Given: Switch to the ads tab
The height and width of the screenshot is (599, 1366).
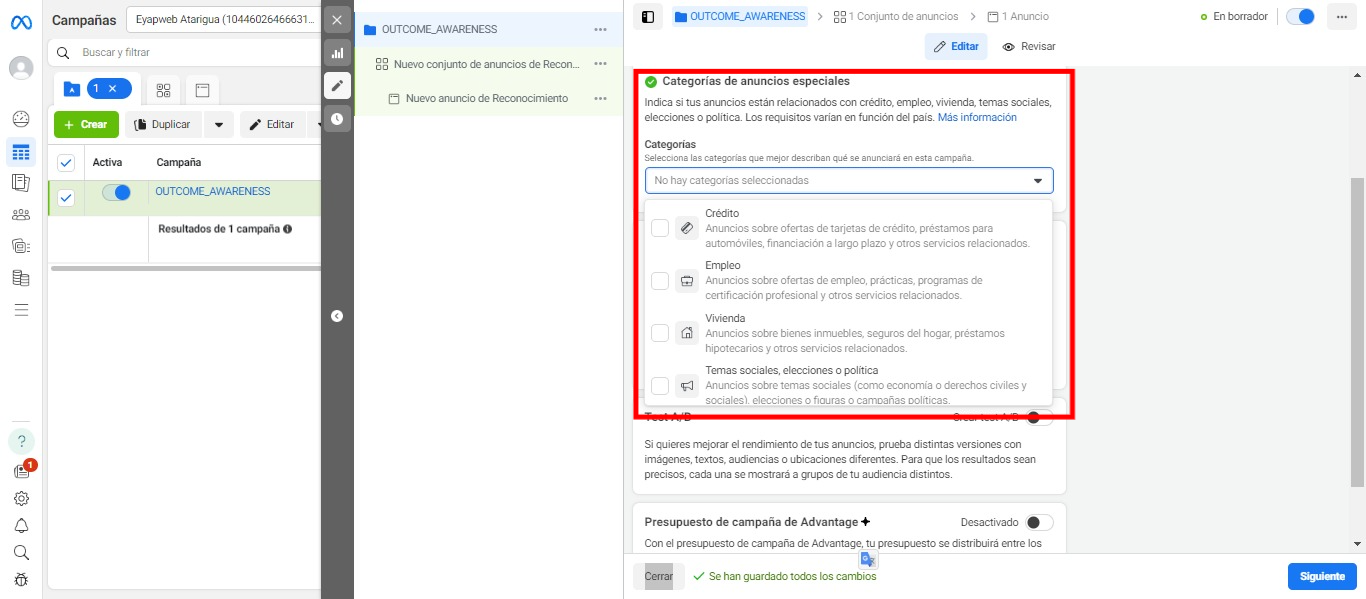Looking at the screenshot, I should pyautogui.click(x=202, y=90).
